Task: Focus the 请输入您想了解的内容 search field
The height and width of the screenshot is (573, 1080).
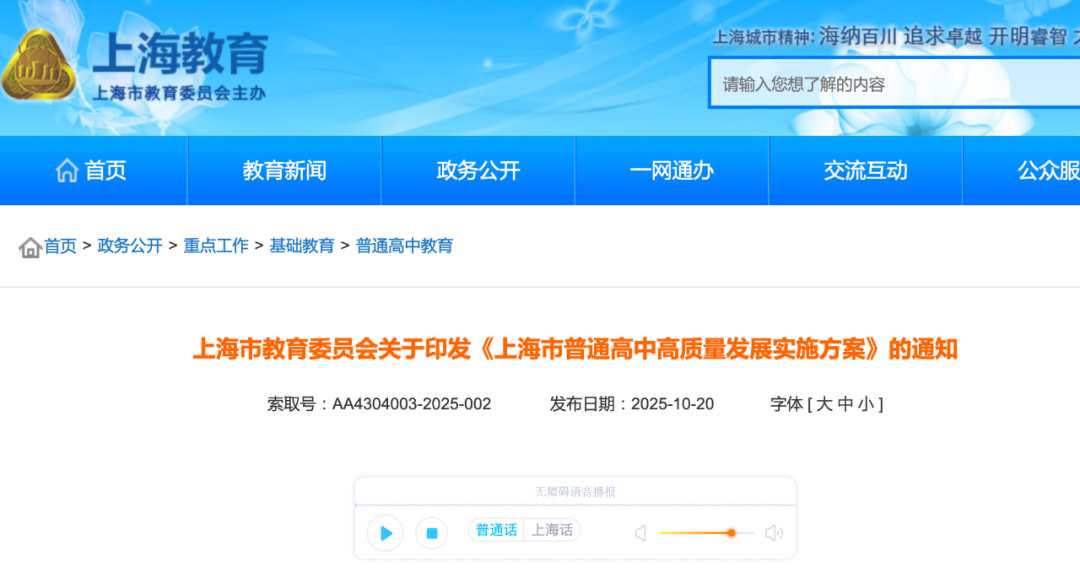Action: coord(895,83)
